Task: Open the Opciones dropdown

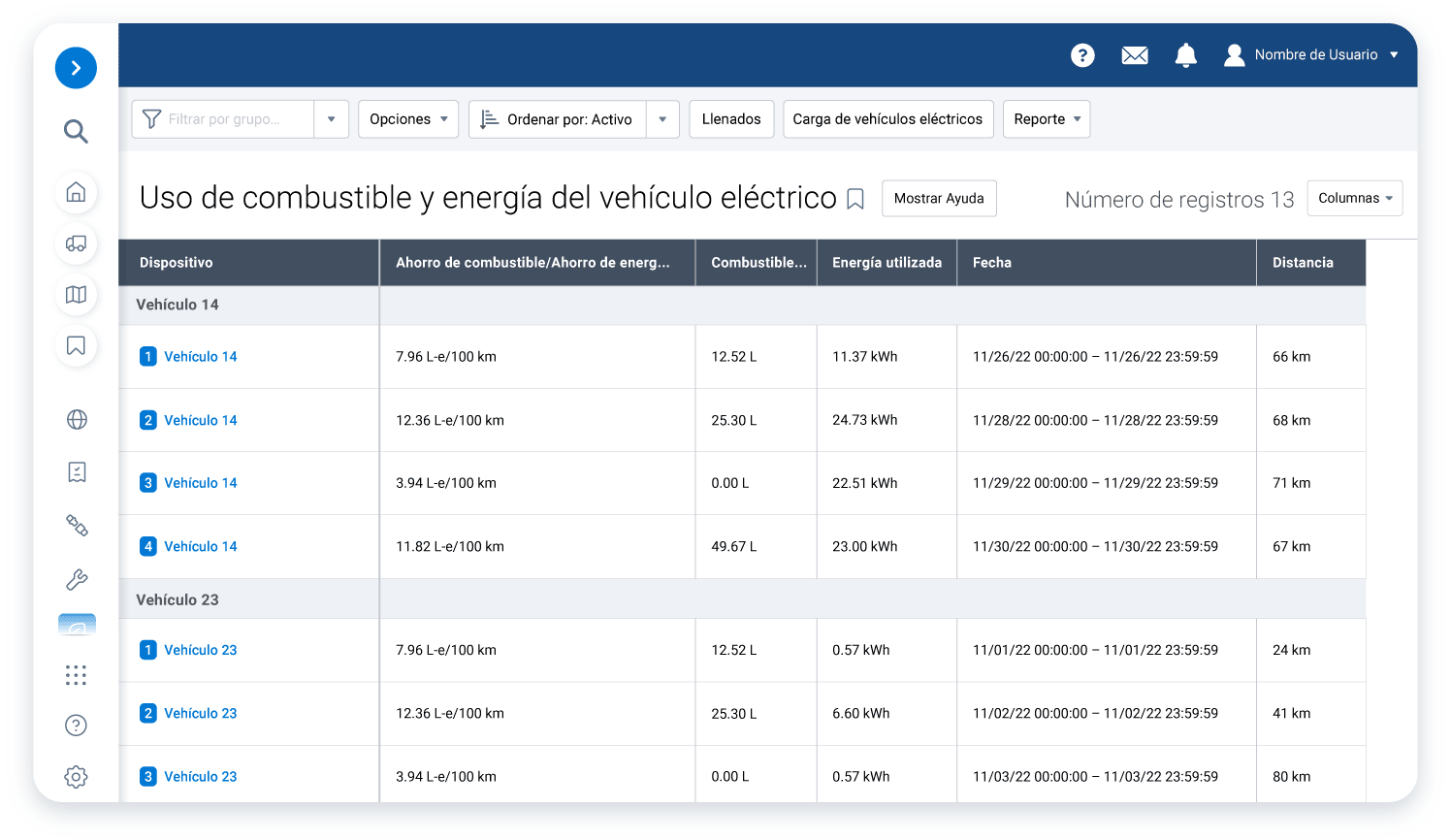Action: click(408, 119)
